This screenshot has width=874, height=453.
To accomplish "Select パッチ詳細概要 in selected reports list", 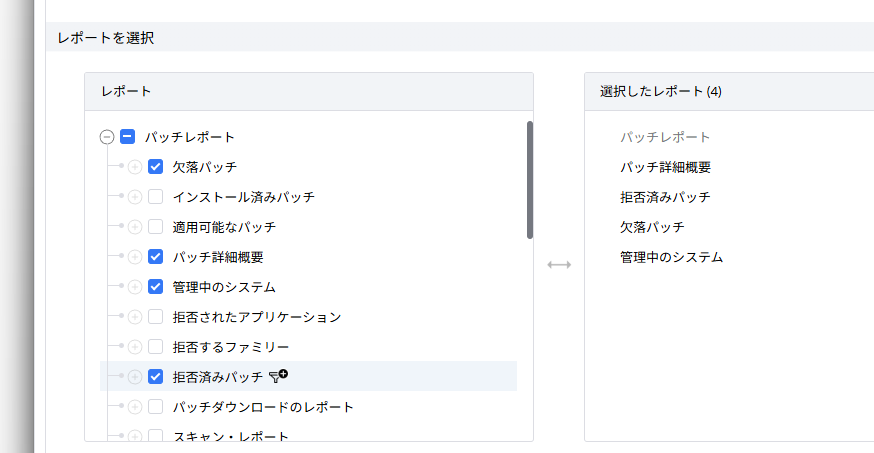I will pyautogui.click(x=665, y=167).
